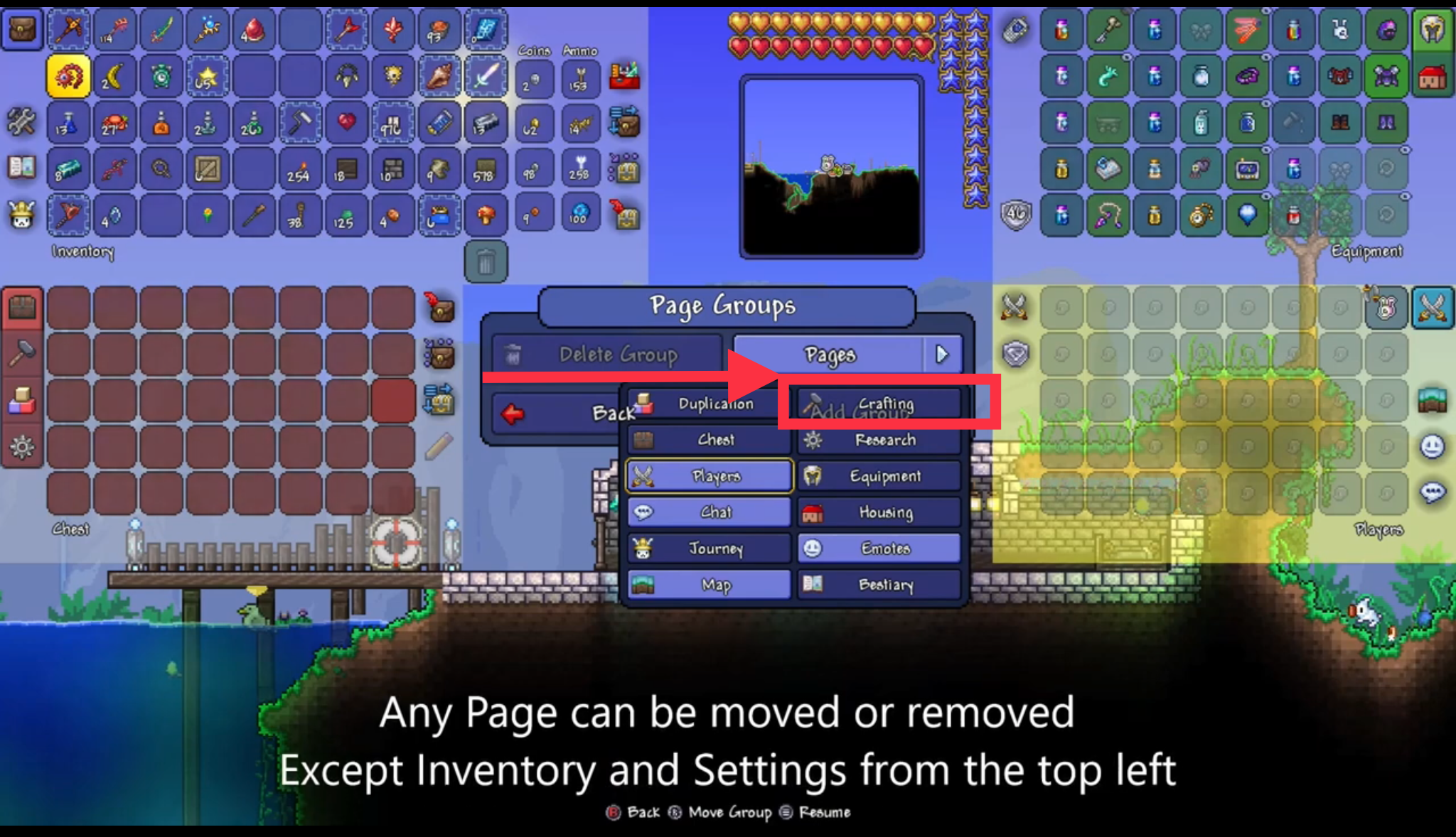Click the Housing page icon
Viewport: 1456px width, 837px height.
pos(815,512)
